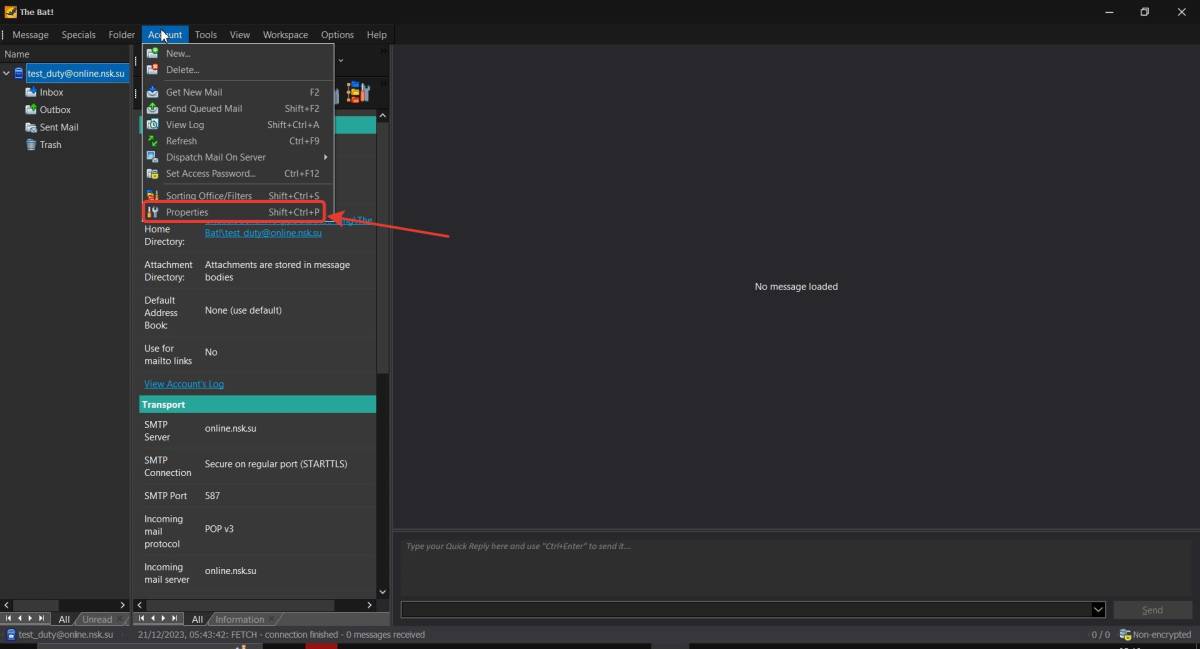Open the quick reply recipient dropdown
1200x649 pixels.
(x=1098, y=610)
